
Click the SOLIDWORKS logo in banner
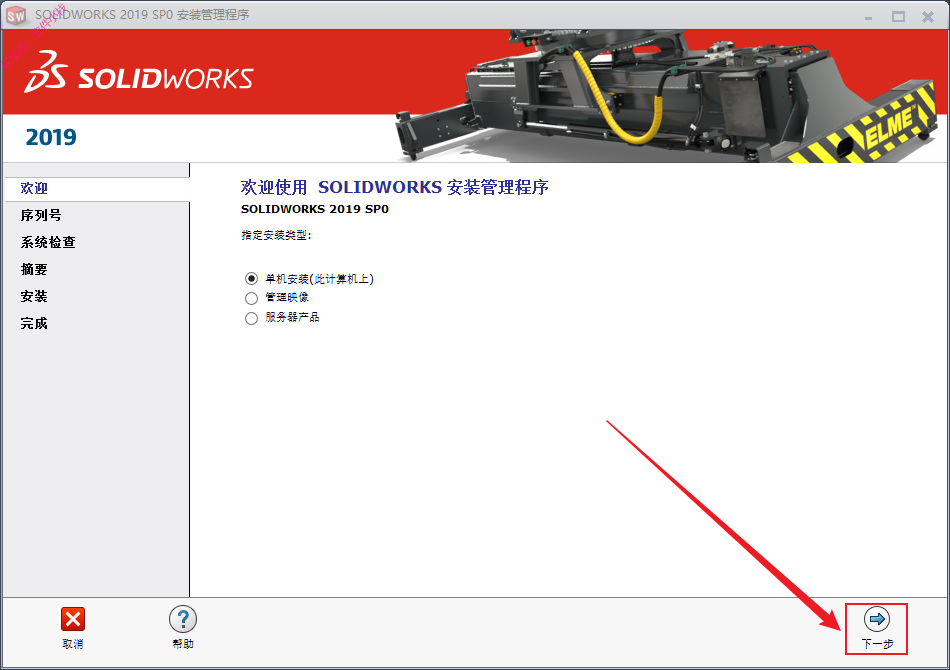pos(139,72)
